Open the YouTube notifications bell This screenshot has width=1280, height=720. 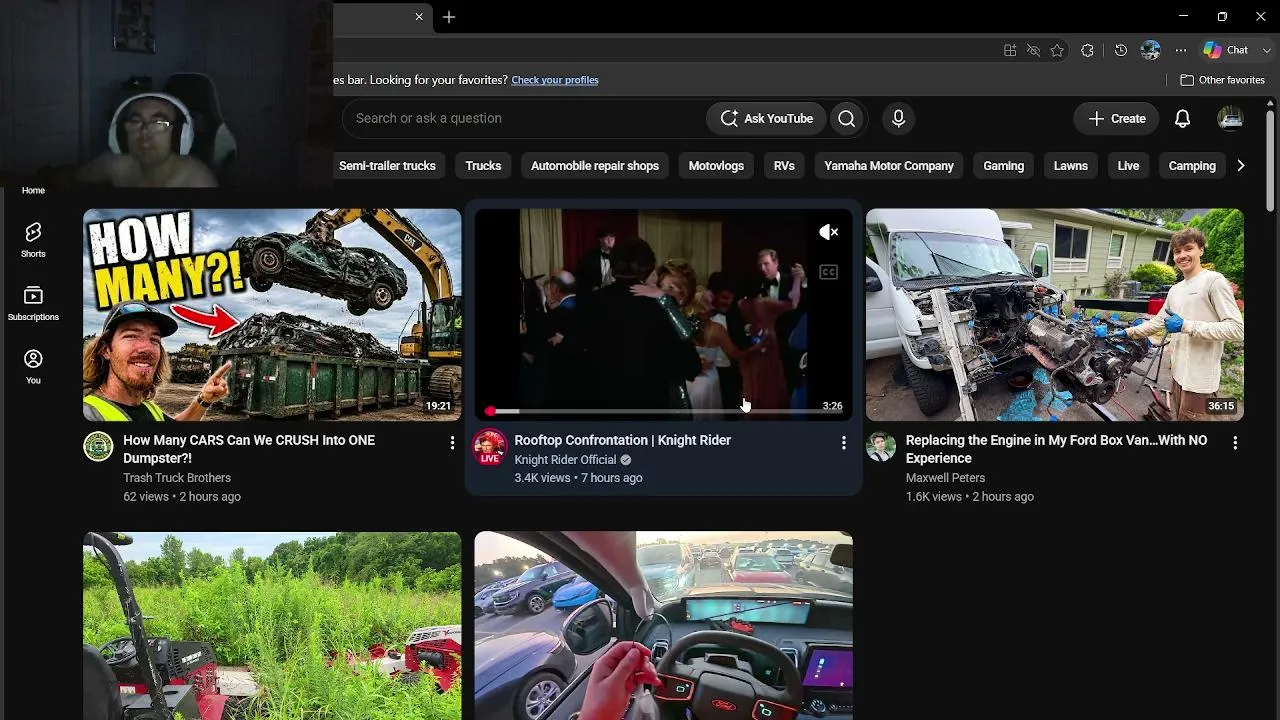(x=1182, y=118)
